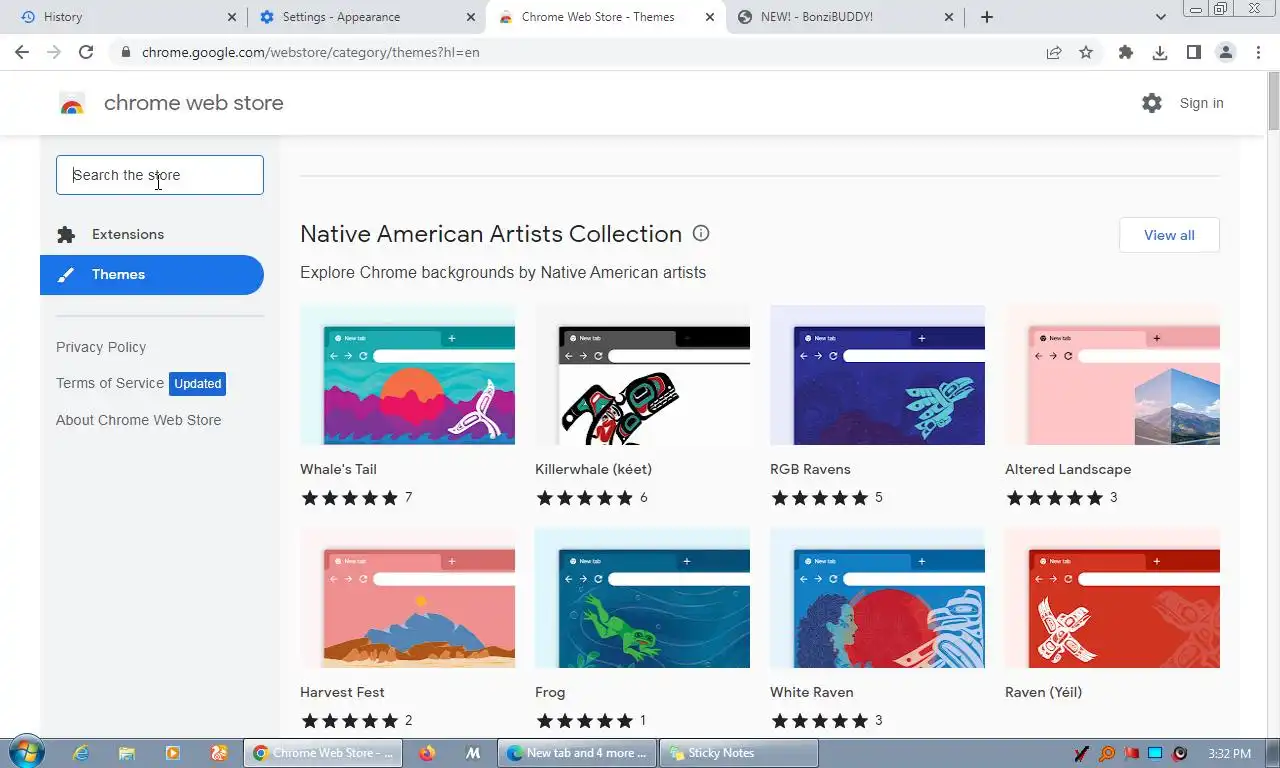
Task: Open the Raven (Yéil) theme thumbnail
Action: (x=1112, y=598)
